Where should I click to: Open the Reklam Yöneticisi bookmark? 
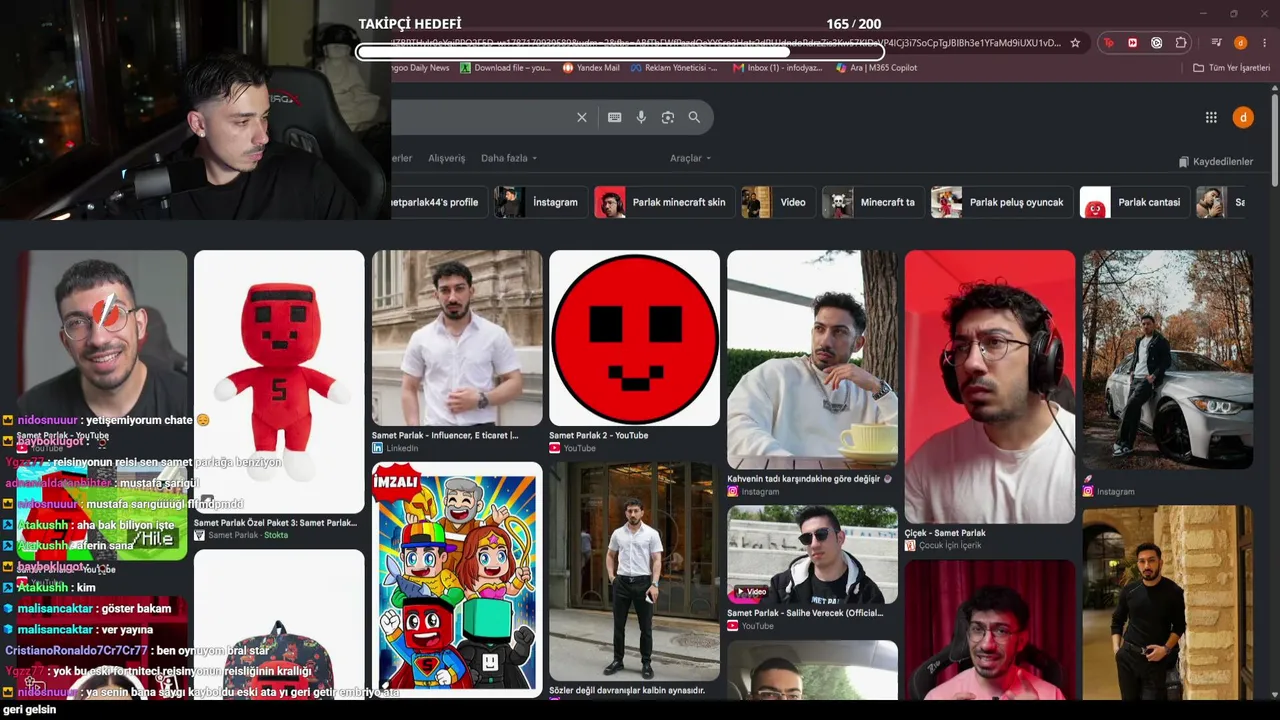tap(674, 68)
